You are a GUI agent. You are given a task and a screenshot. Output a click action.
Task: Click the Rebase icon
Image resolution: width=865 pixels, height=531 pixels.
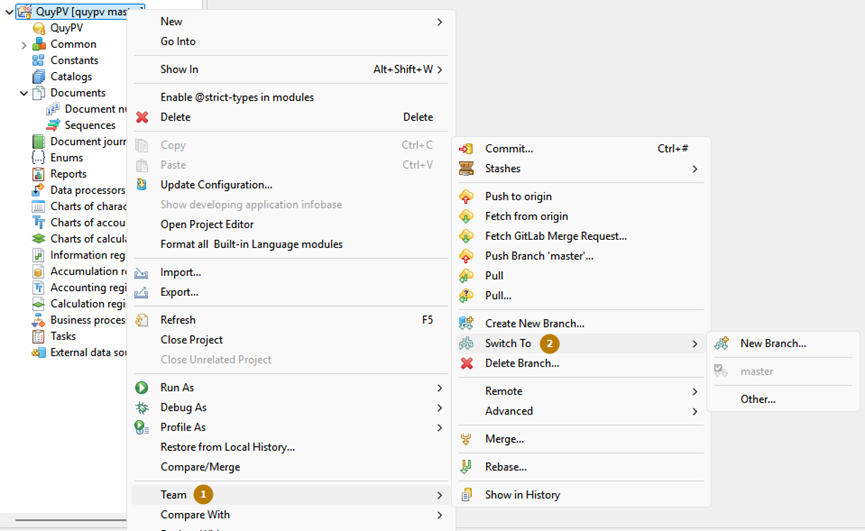(466, 467)
